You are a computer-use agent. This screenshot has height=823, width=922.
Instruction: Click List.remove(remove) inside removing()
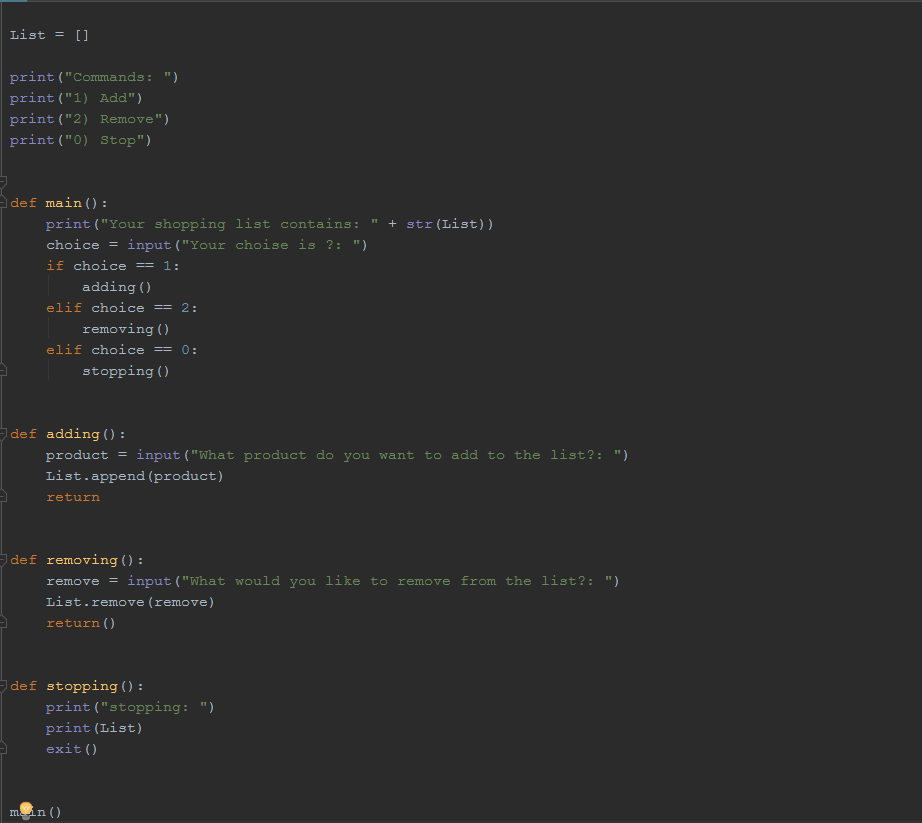click(x=130, y=601)
